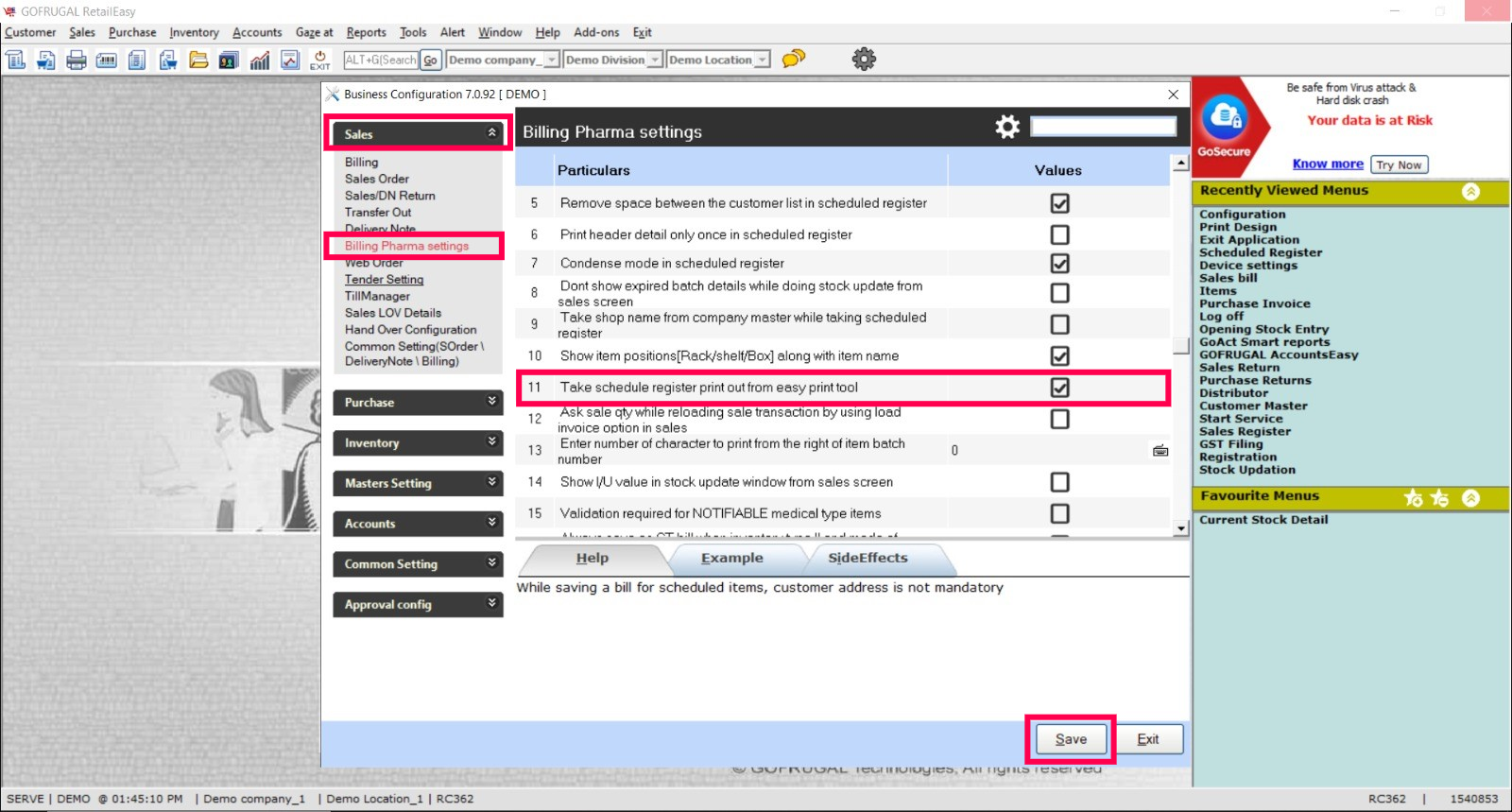The height and width of the screenshot is (812, 1512).
Task: Click the settings list scrollbar down arrow
Action: click(1180, 528)
